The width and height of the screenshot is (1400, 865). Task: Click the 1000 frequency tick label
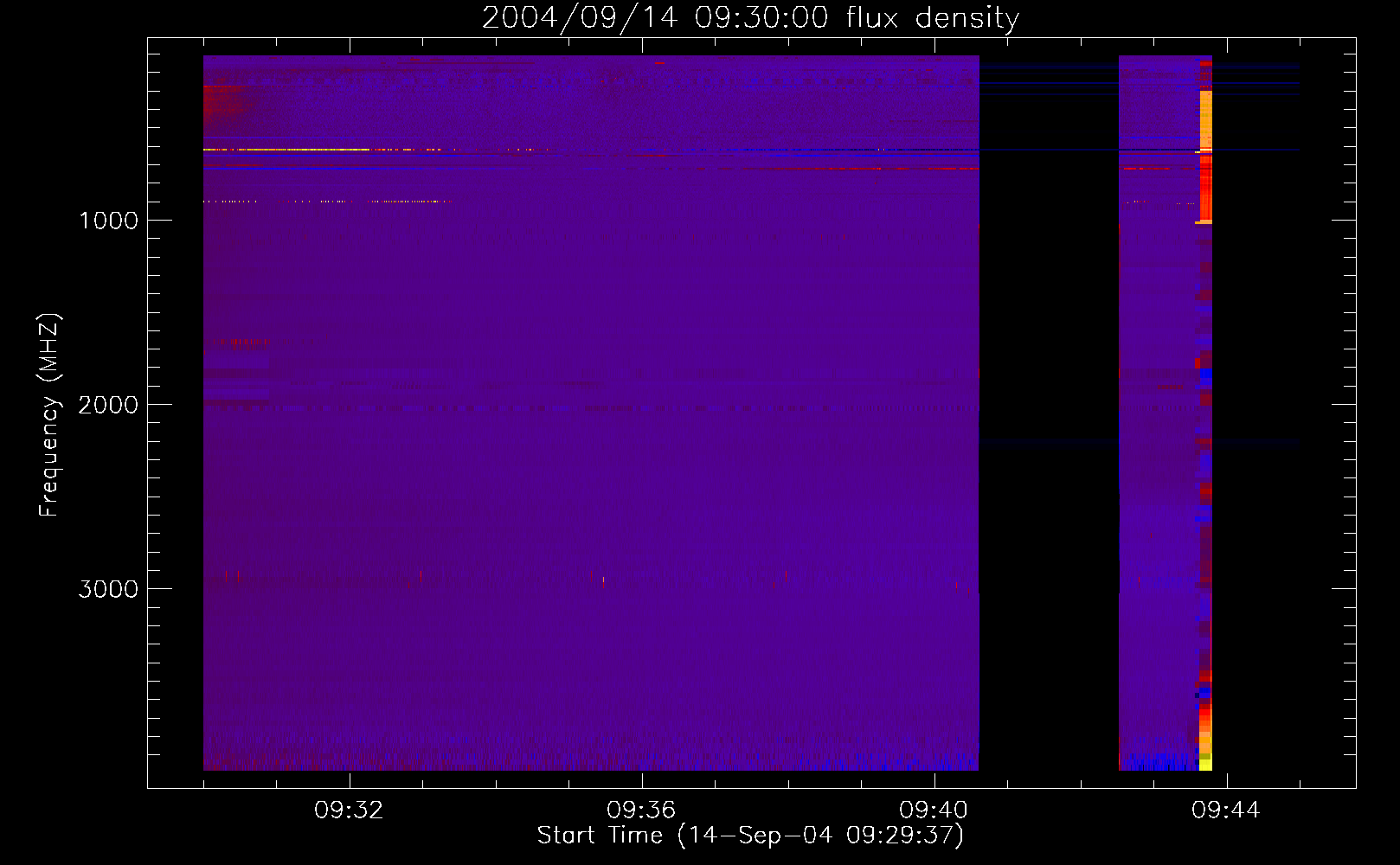108,221
